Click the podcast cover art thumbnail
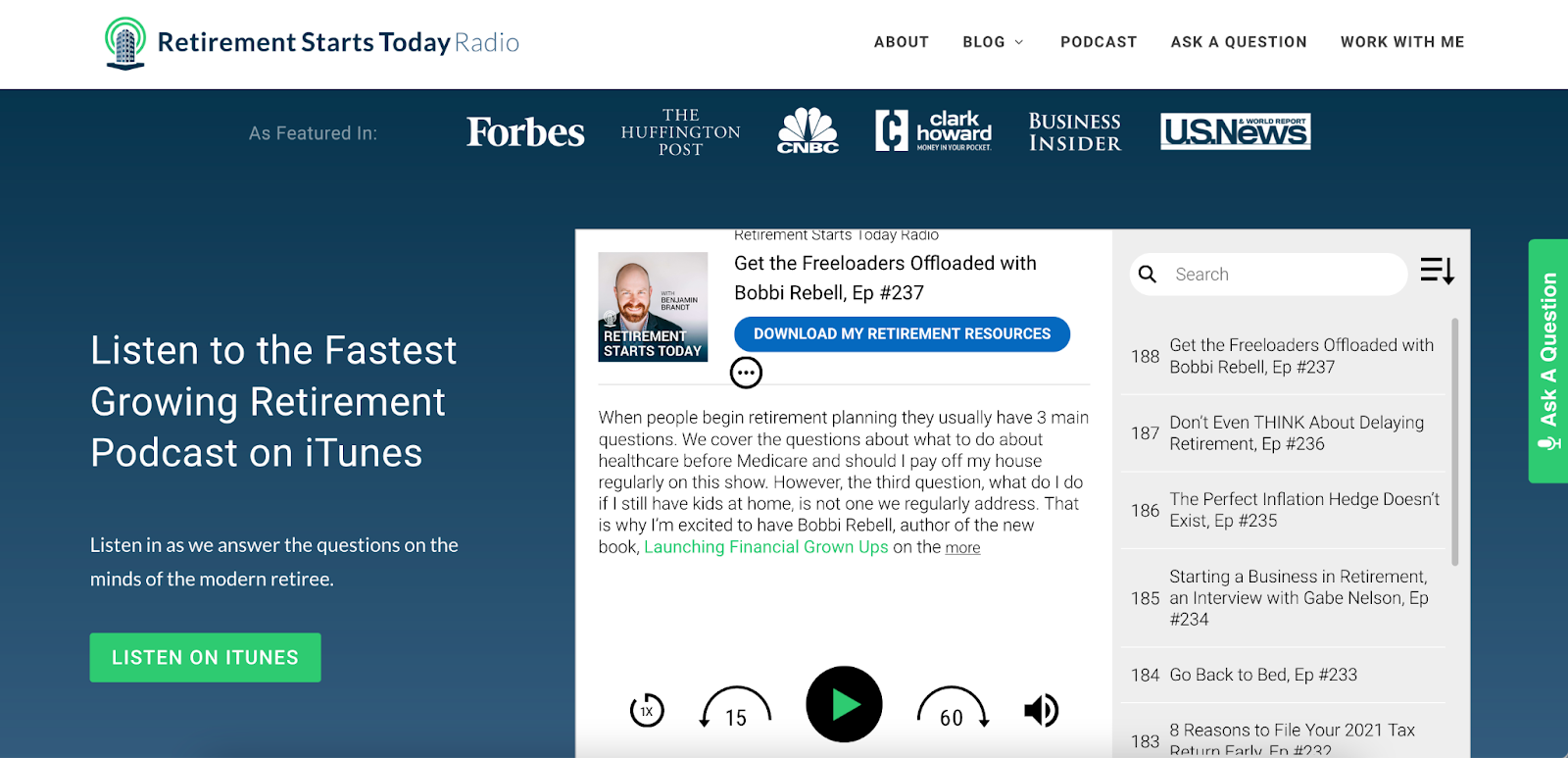 653,307
